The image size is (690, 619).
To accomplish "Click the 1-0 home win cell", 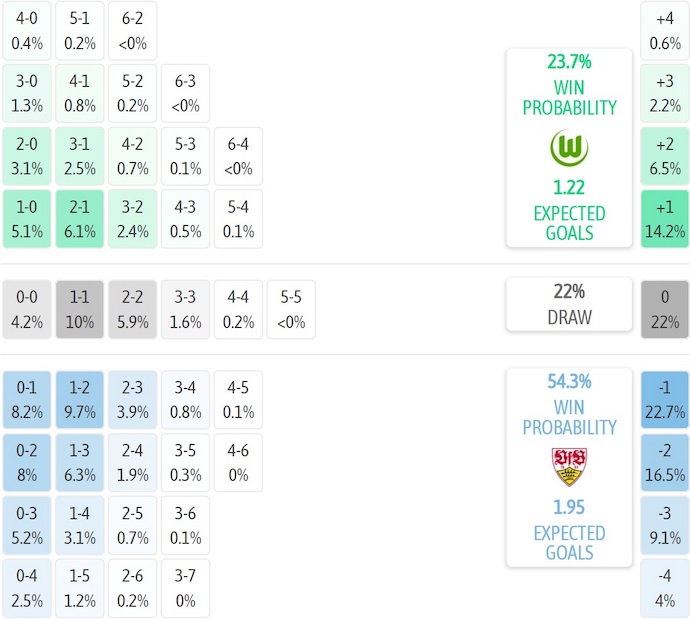I will pyautogui.click(x=26, y=218).
